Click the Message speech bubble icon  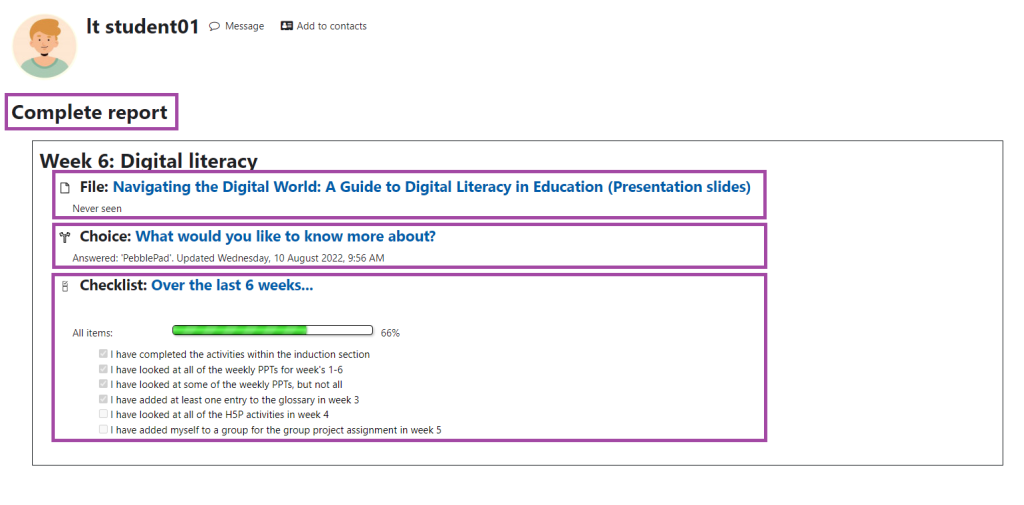coord(214,27)
